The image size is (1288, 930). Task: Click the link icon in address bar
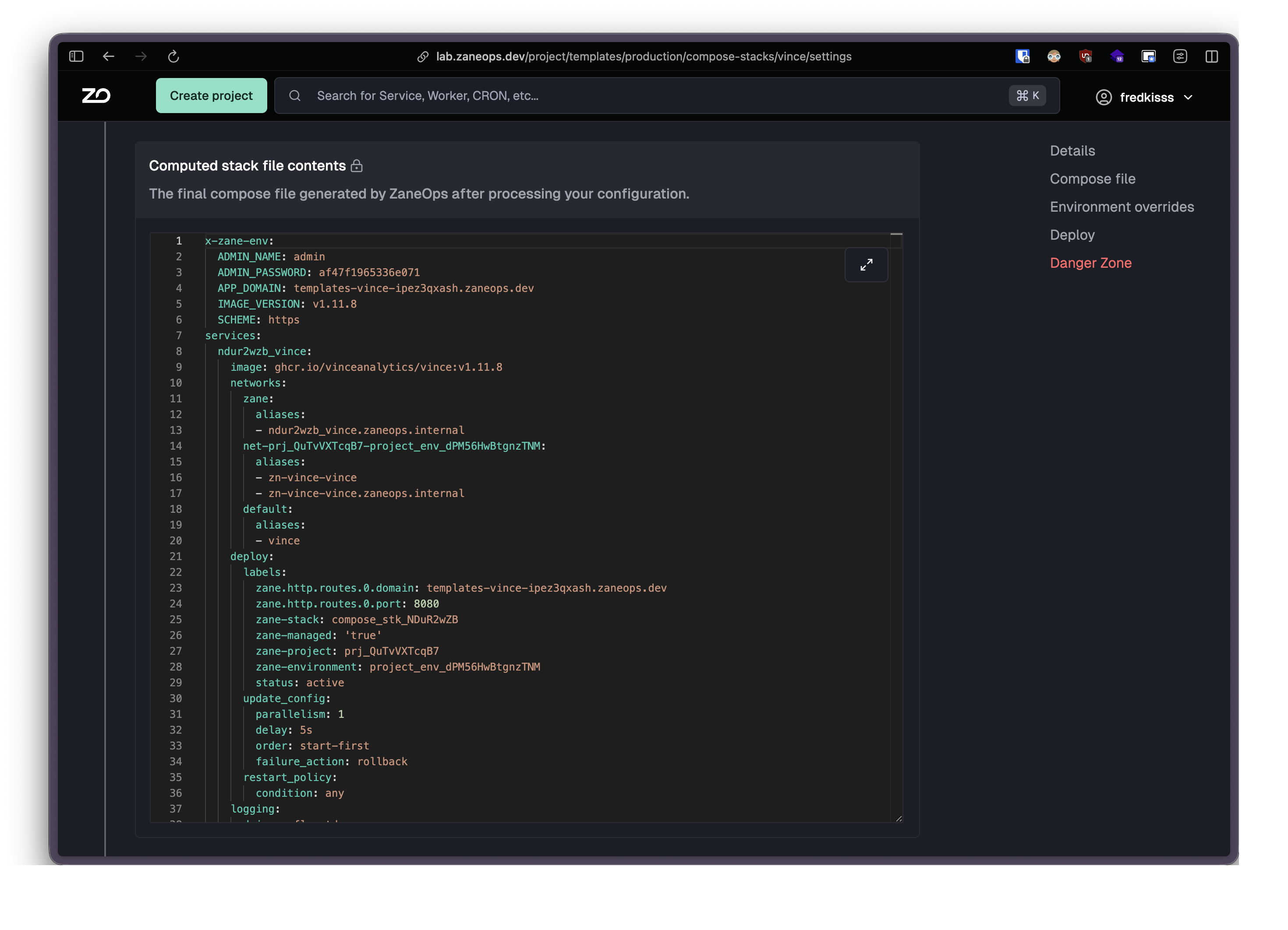(x=422, y=57)
